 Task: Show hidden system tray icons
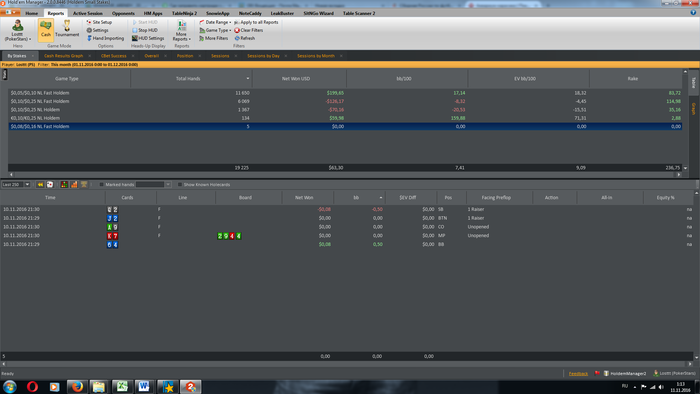635,387
